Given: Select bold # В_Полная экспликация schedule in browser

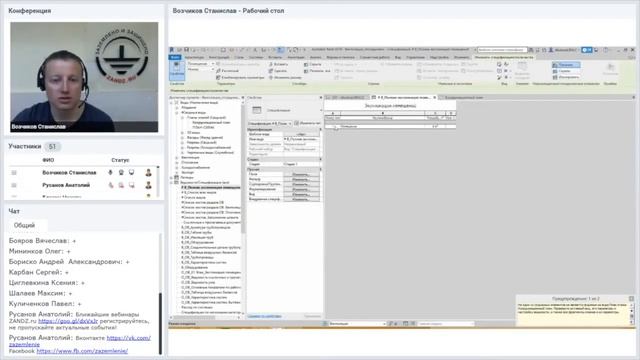Looking at the screenshot, I should (x=211, y=187).
